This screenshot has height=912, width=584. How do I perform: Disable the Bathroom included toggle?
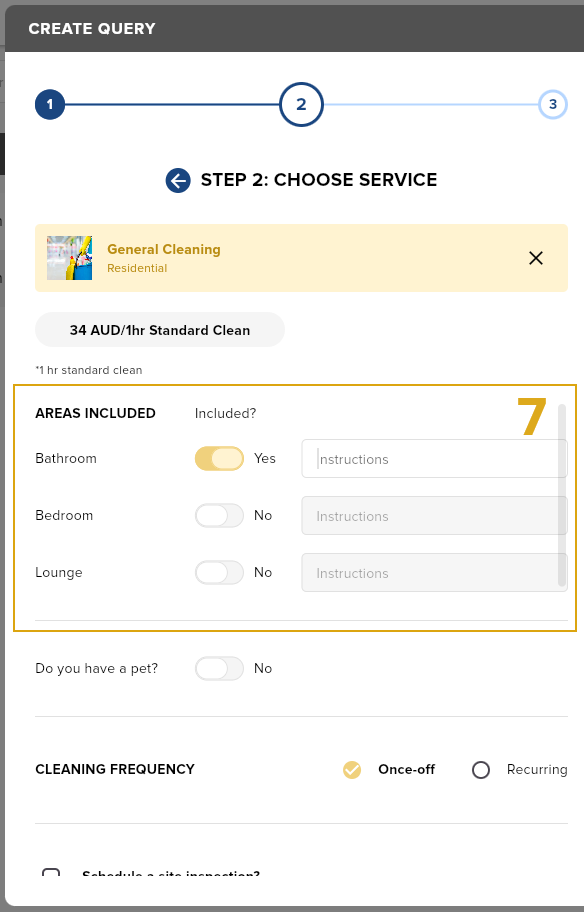coord(219,458)
